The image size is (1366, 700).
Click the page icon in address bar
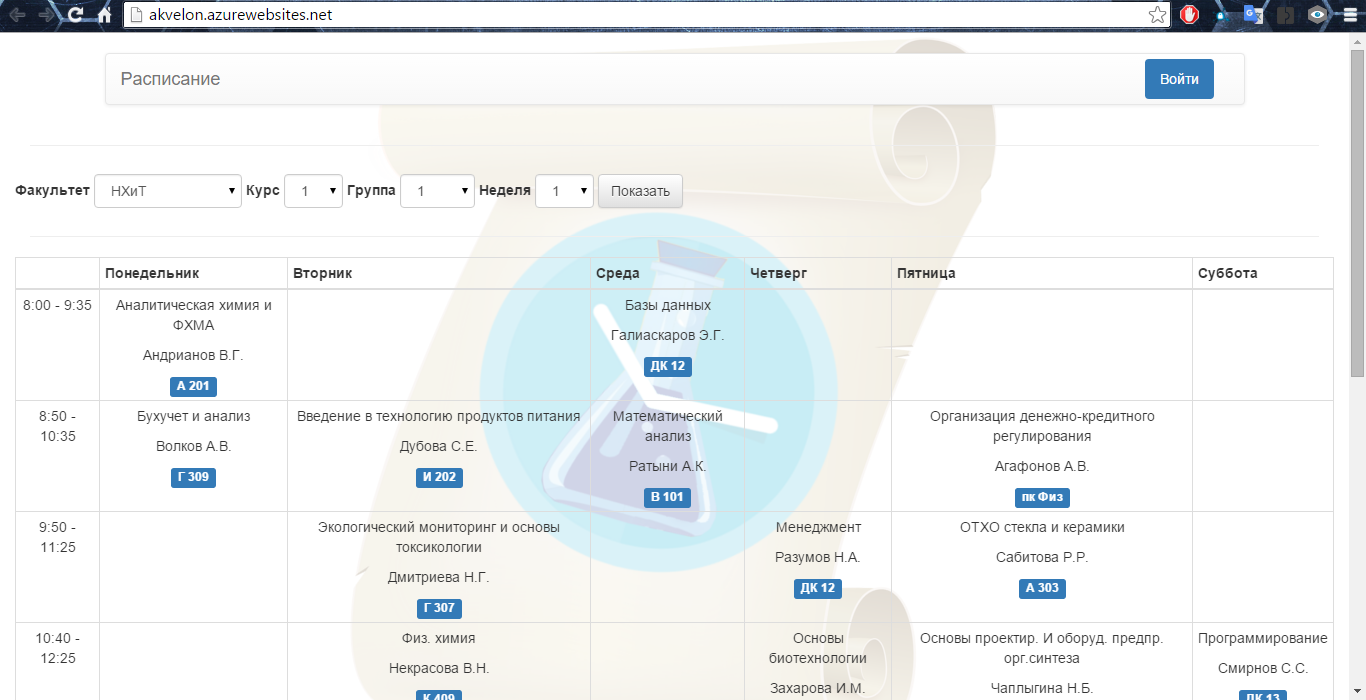[135, 15]
